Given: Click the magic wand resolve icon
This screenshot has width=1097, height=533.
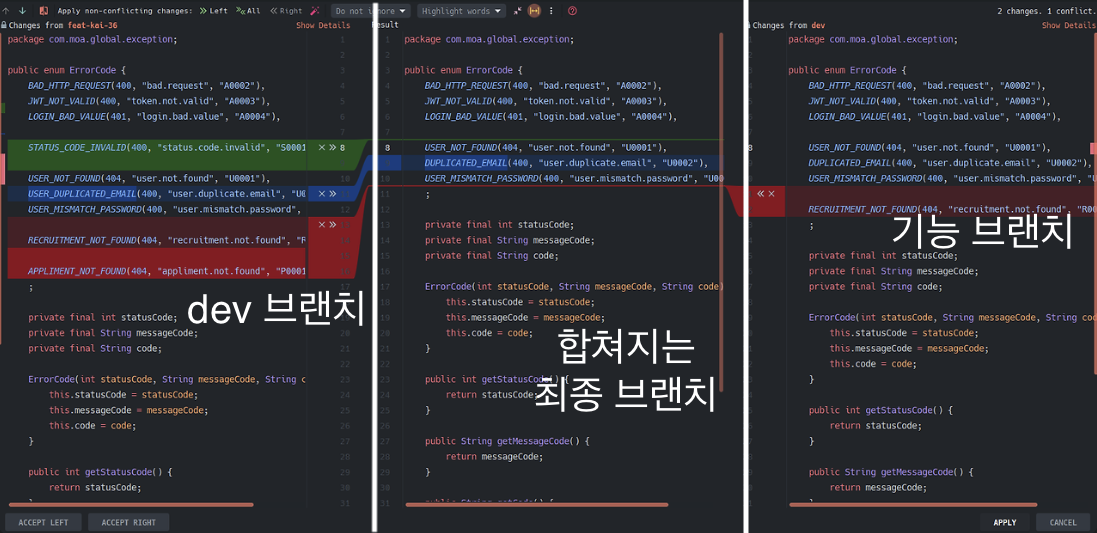Looking at the screenshot, I should tap(316, 10).
